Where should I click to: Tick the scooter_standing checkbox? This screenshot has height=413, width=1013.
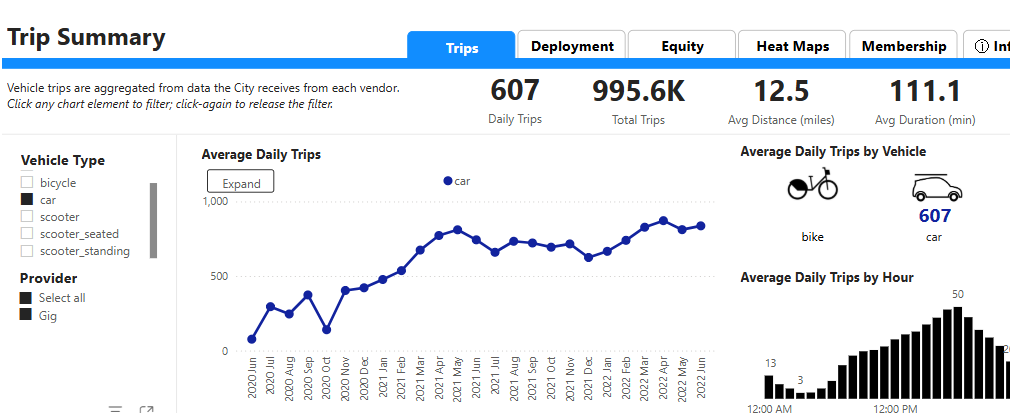coord(27,251)
